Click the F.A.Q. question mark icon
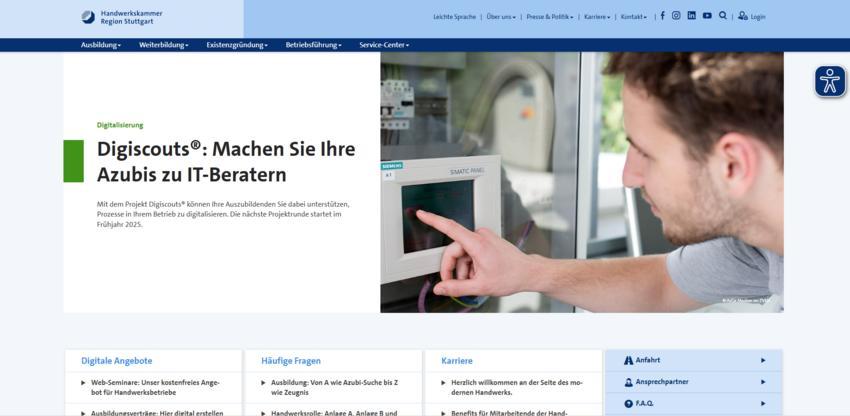The width and height of the screenshot is (850, 416). (x=629, y=404)
